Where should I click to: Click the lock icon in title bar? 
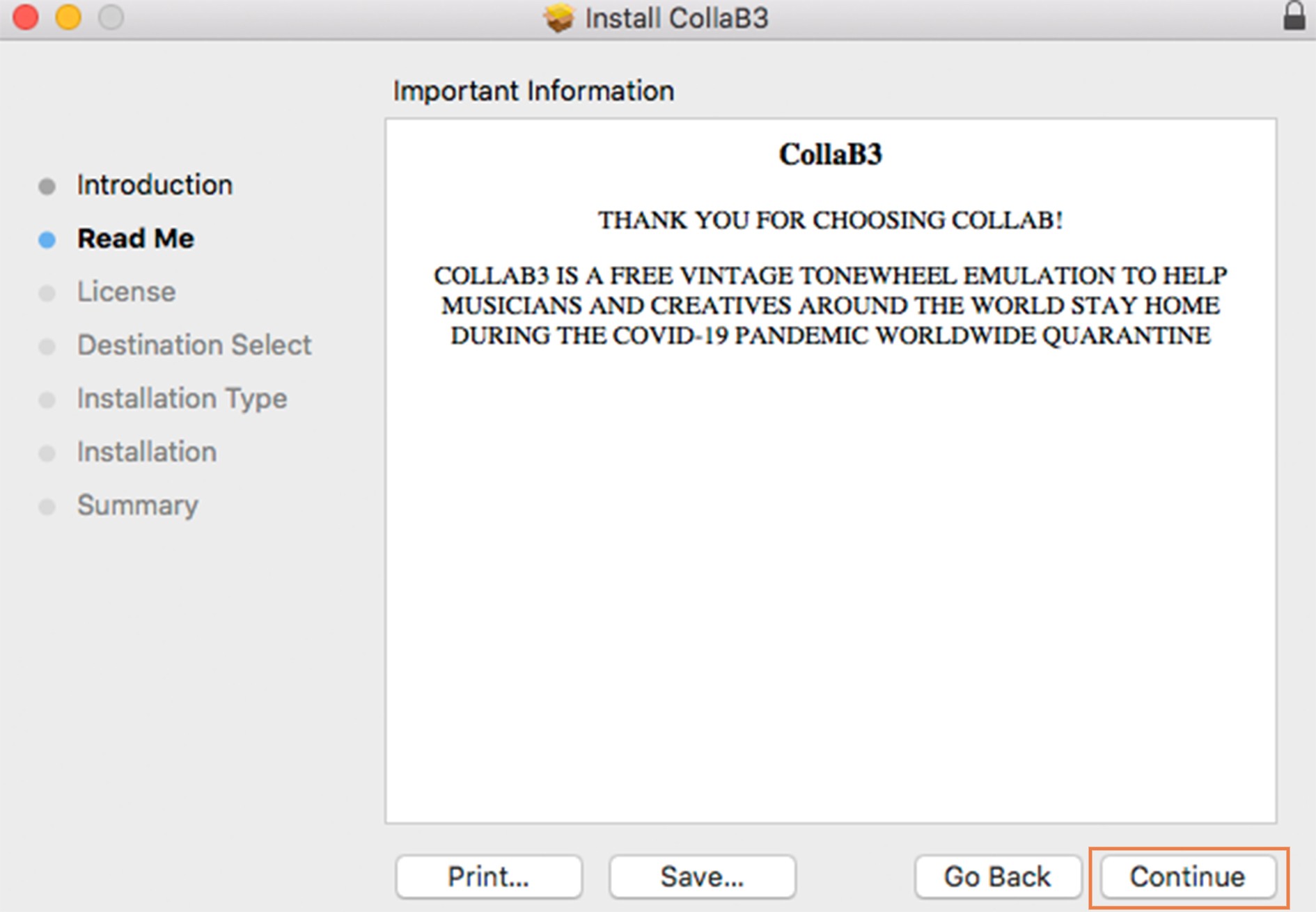(x=1294, y=16)
